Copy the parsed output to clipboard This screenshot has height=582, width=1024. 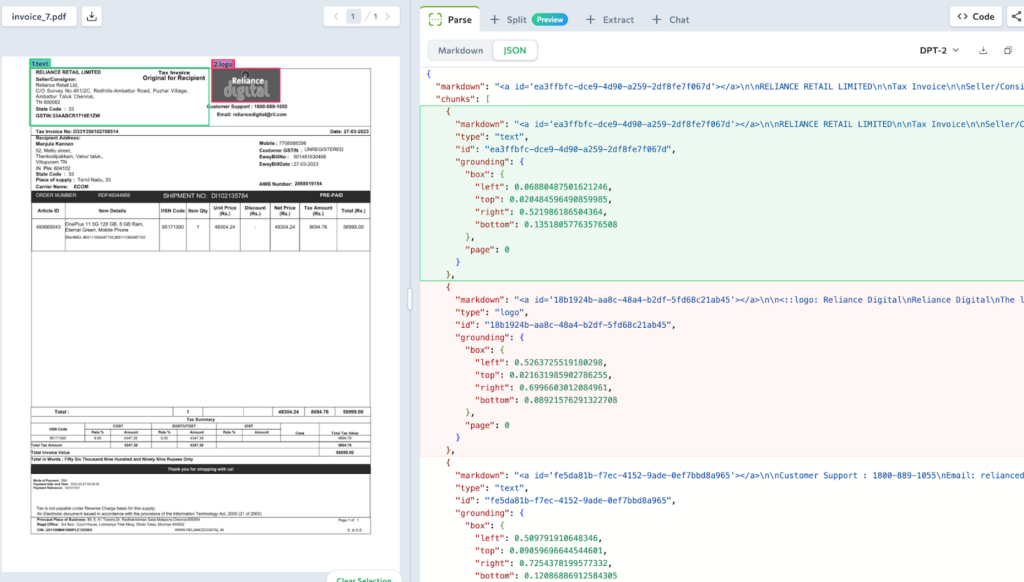coord(1007,50)
